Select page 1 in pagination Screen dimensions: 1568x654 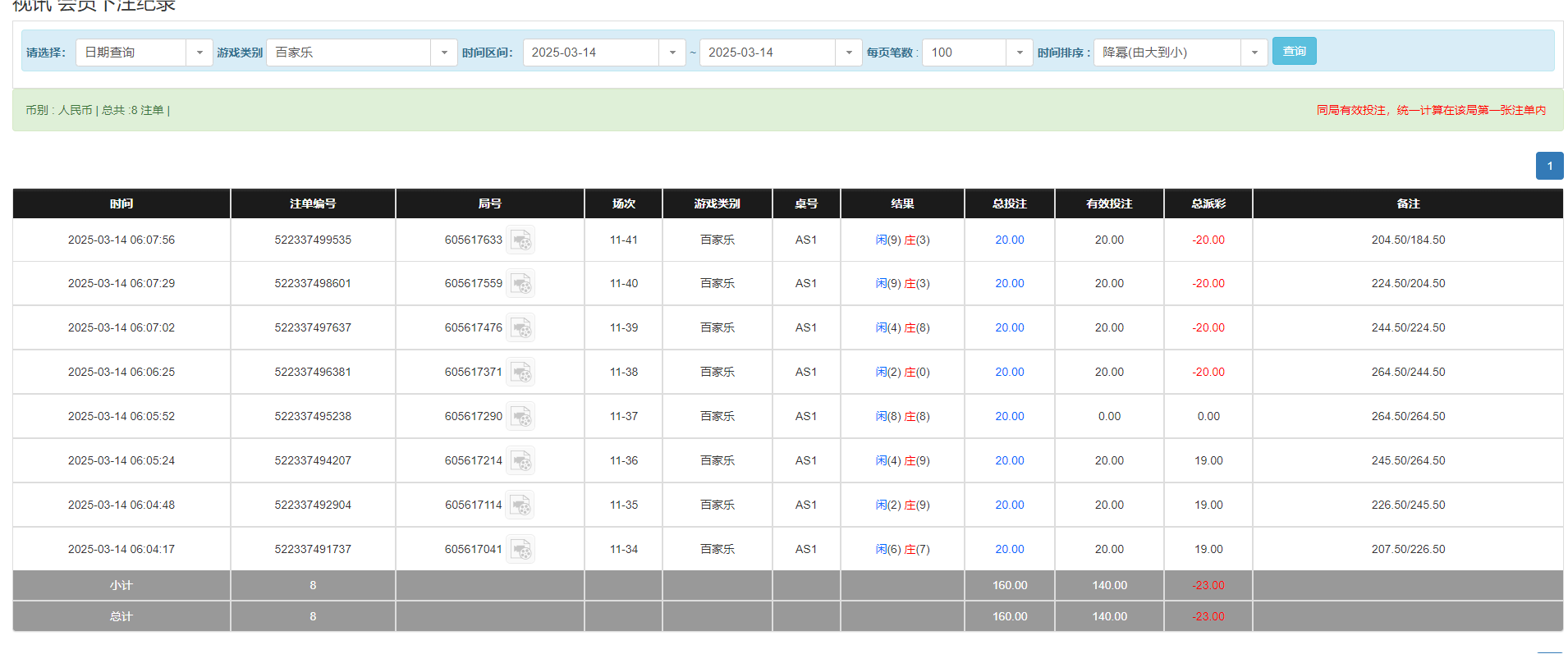pyautogui.click(x=1549, y=166)
